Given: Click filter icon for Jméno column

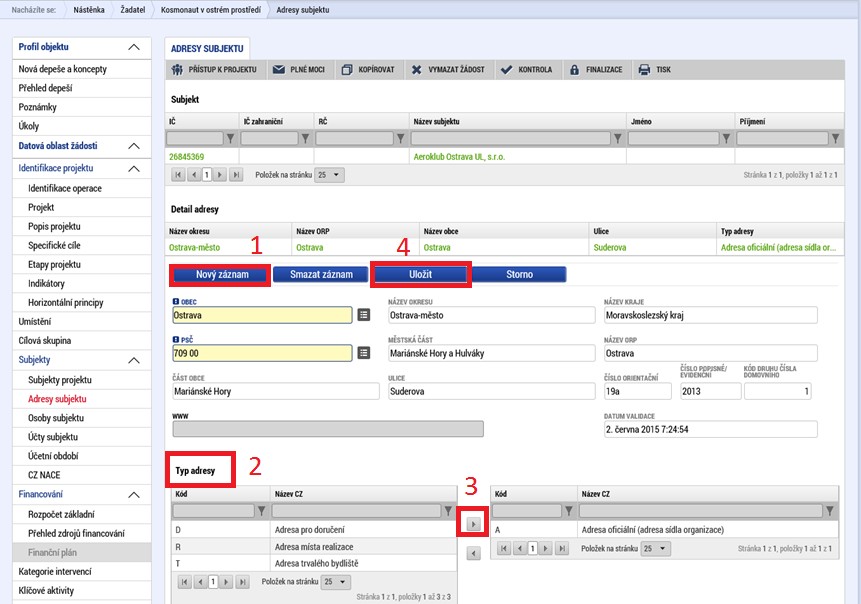Looking at the screenshot, I should pyautogui.click(x=726, y=138).
